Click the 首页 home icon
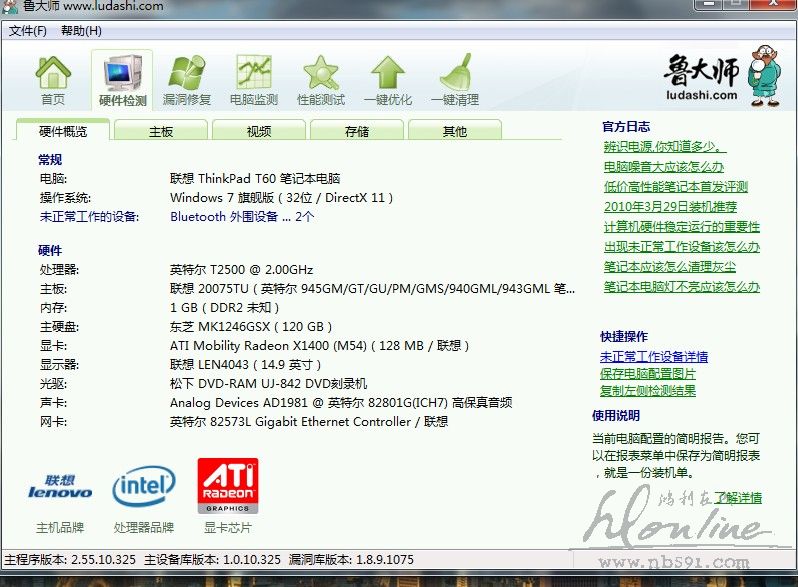 click(x=53, y=79)
